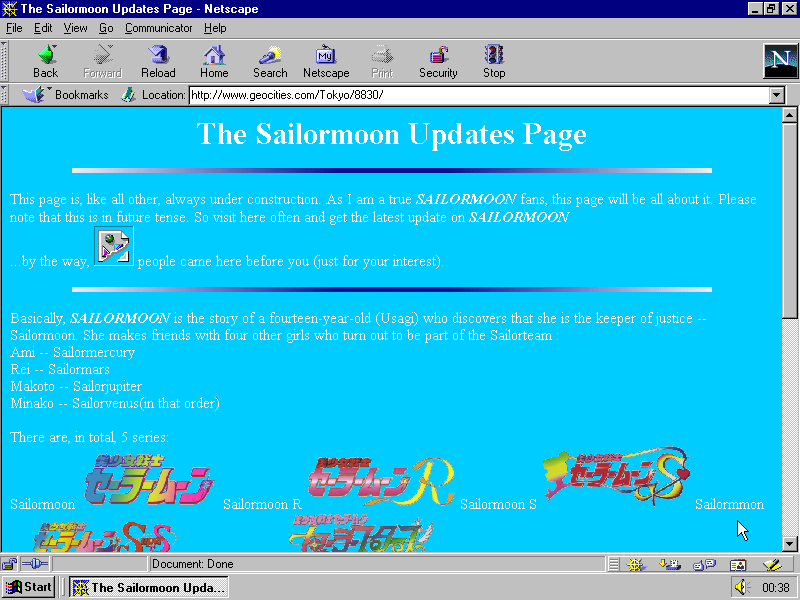Click the Sailormoon SuperS logo image
This screenshot has height=600, width=800.
tap(105, 537)
